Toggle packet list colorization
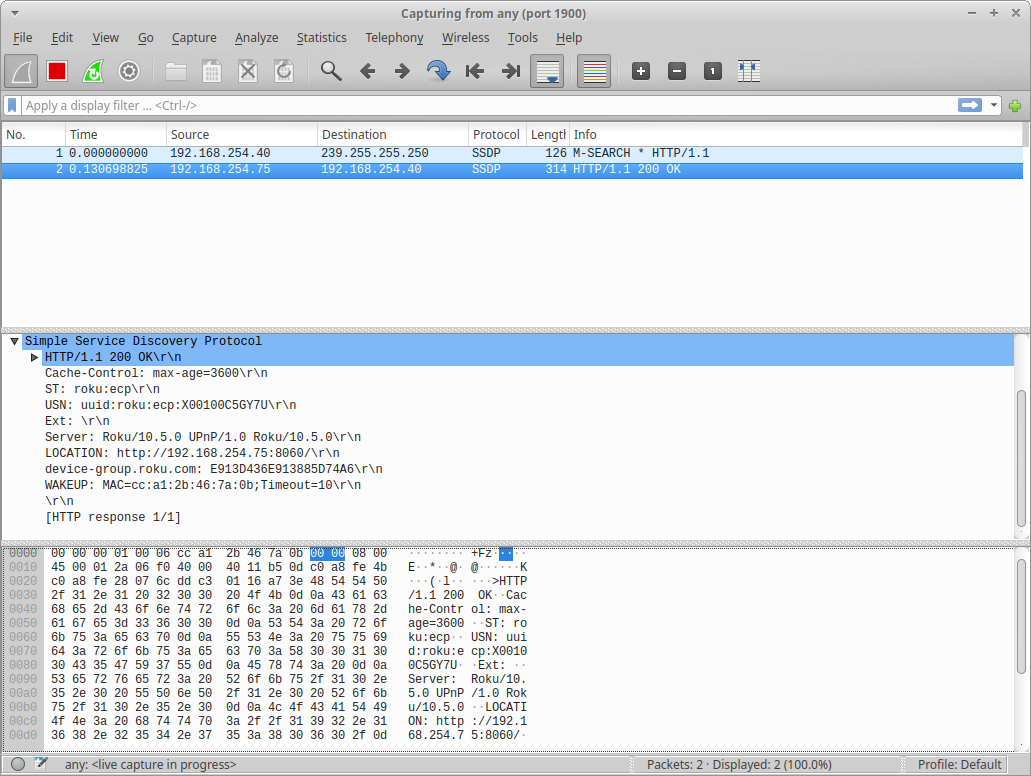The image size is (1031, 776). [594, 71]
